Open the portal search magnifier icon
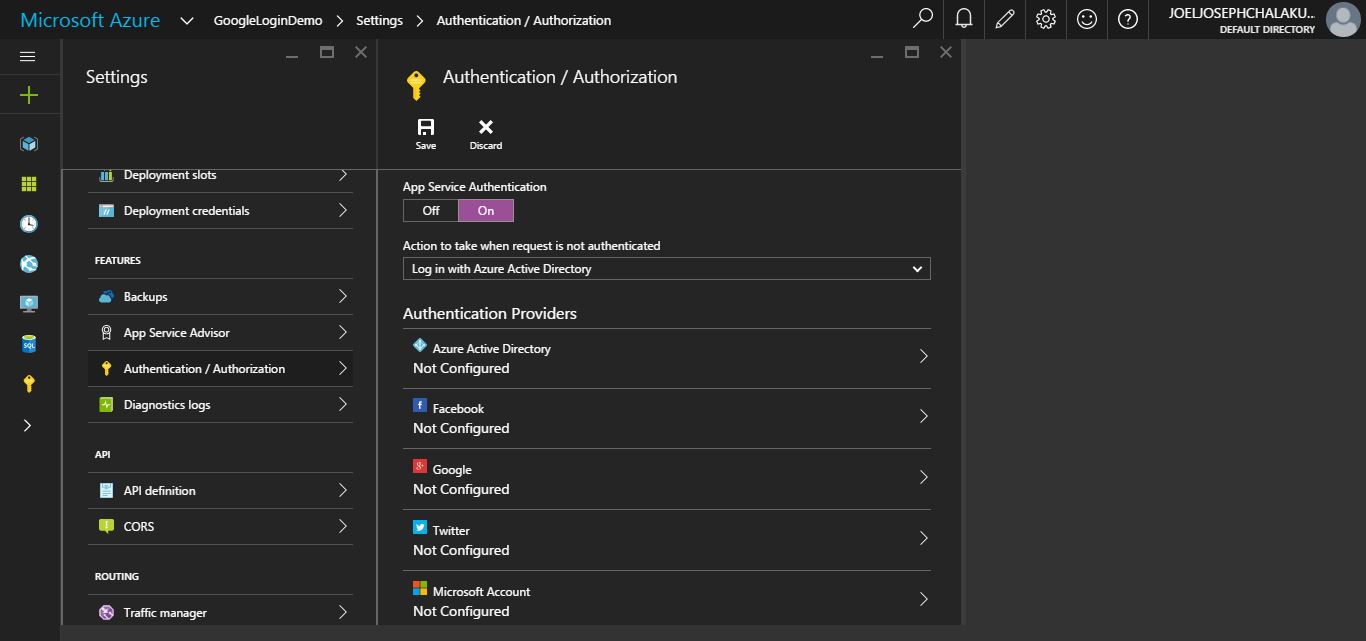The height and width of the screenshot is (641, 1366). pyautogui.click(x=923, y=19)
